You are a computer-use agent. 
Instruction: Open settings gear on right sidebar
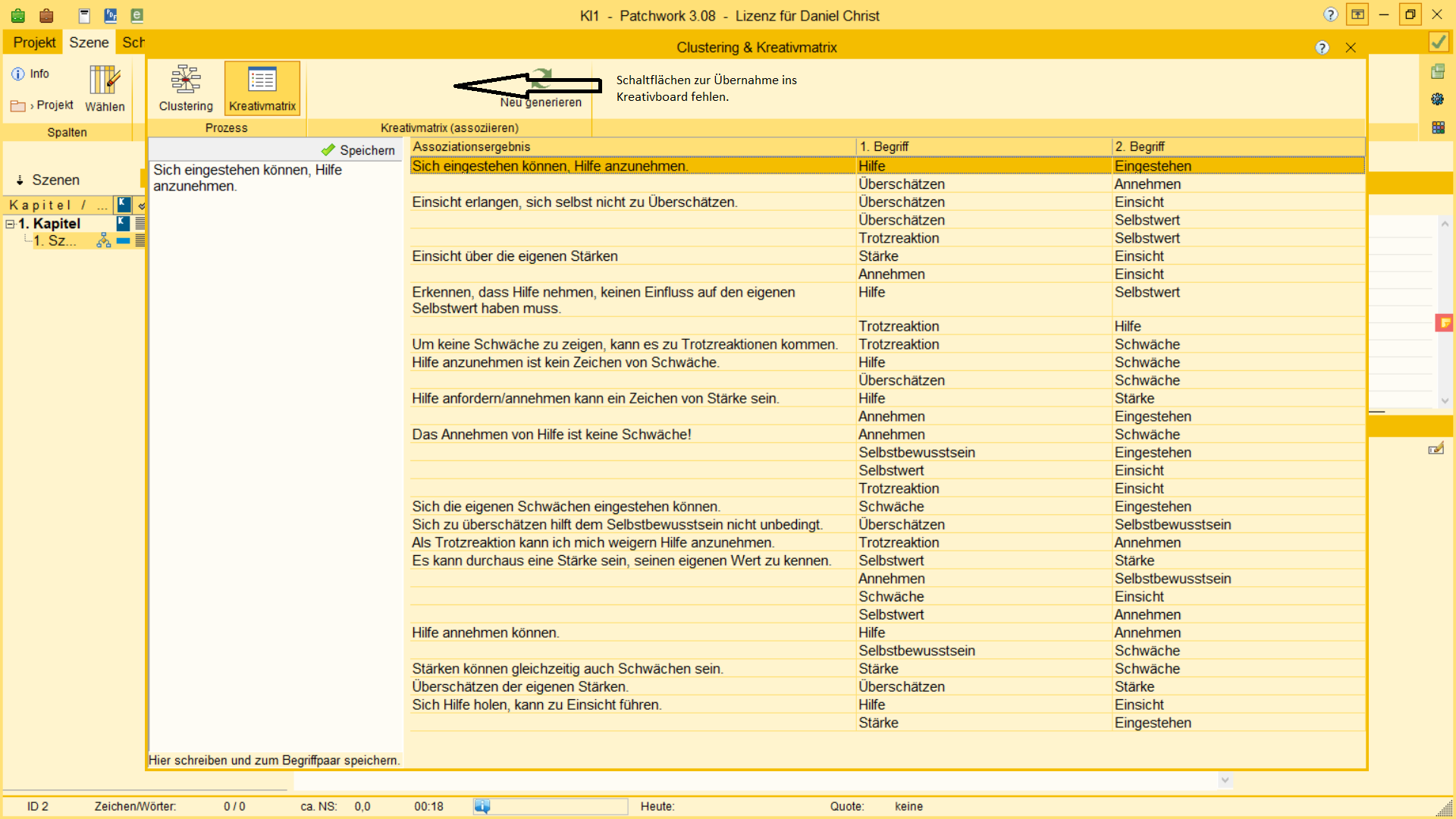tap(1438, 99)
